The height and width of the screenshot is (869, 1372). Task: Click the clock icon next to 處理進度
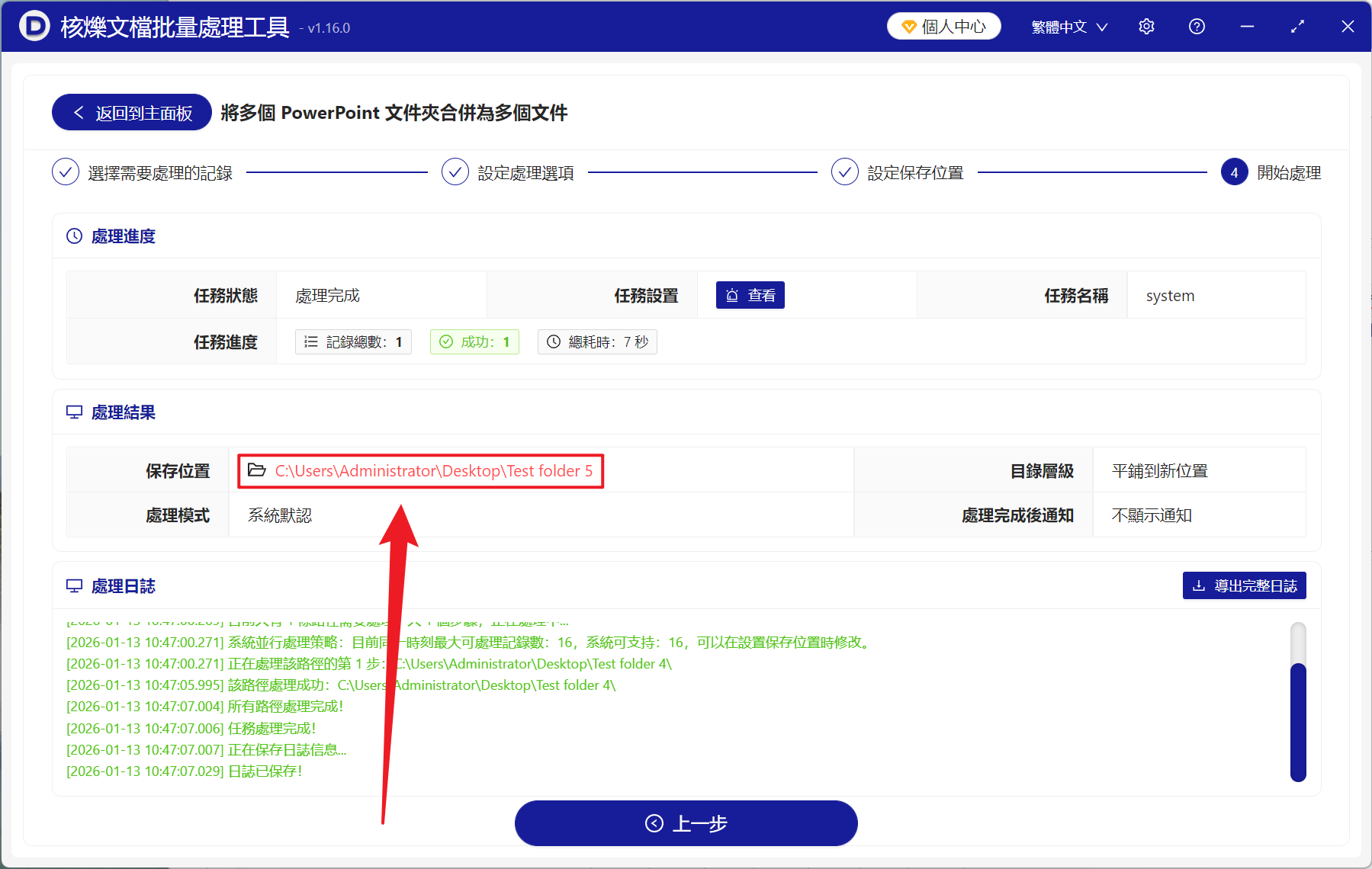(x=74, y=236)
